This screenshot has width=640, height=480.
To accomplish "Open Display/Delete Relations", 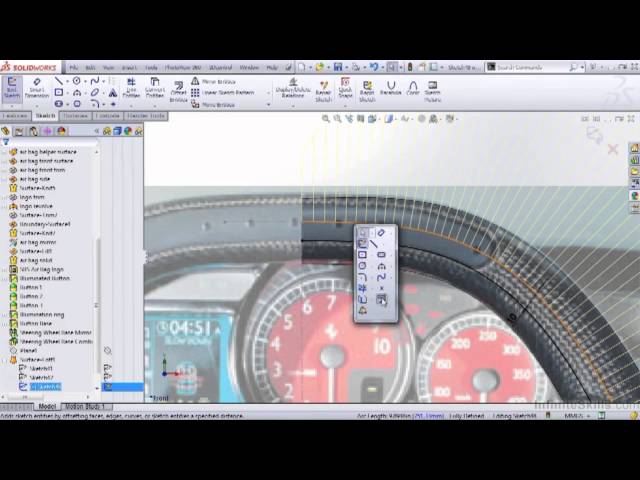I will click(x=293, y=88).
